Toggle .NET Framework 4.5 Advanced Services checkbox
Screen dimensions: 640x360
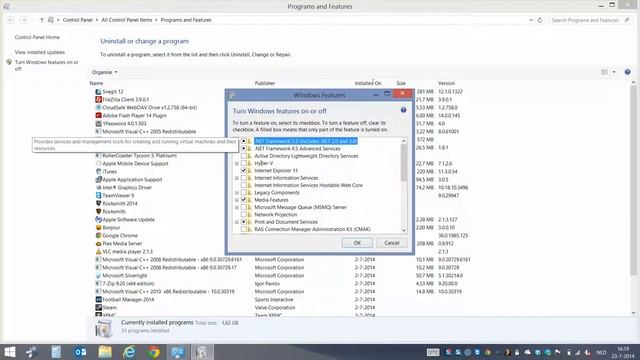pos(244,149)
